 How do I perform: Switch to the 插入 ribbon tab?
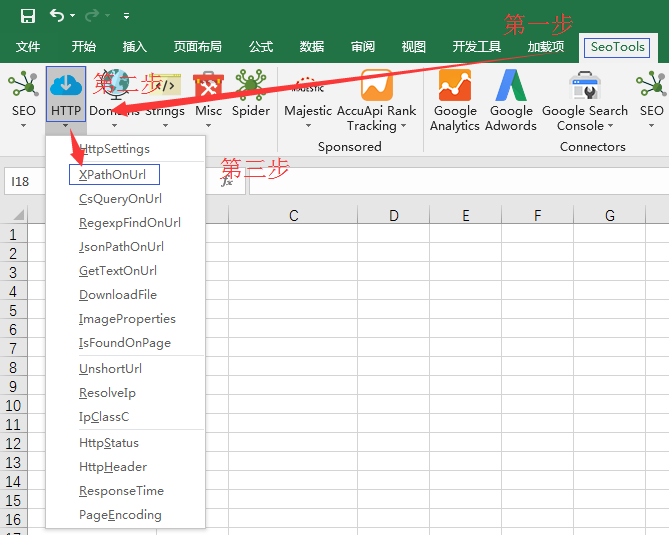135,47
